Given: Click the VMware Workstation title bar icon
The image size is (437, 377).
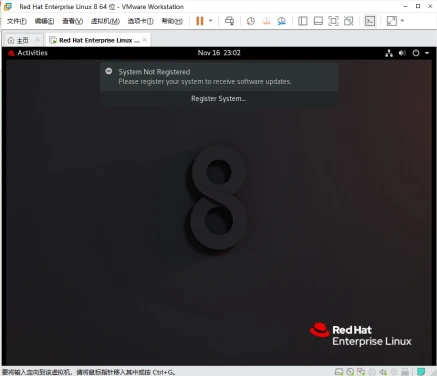Looking at the screenshot, I should click(7, 6).
